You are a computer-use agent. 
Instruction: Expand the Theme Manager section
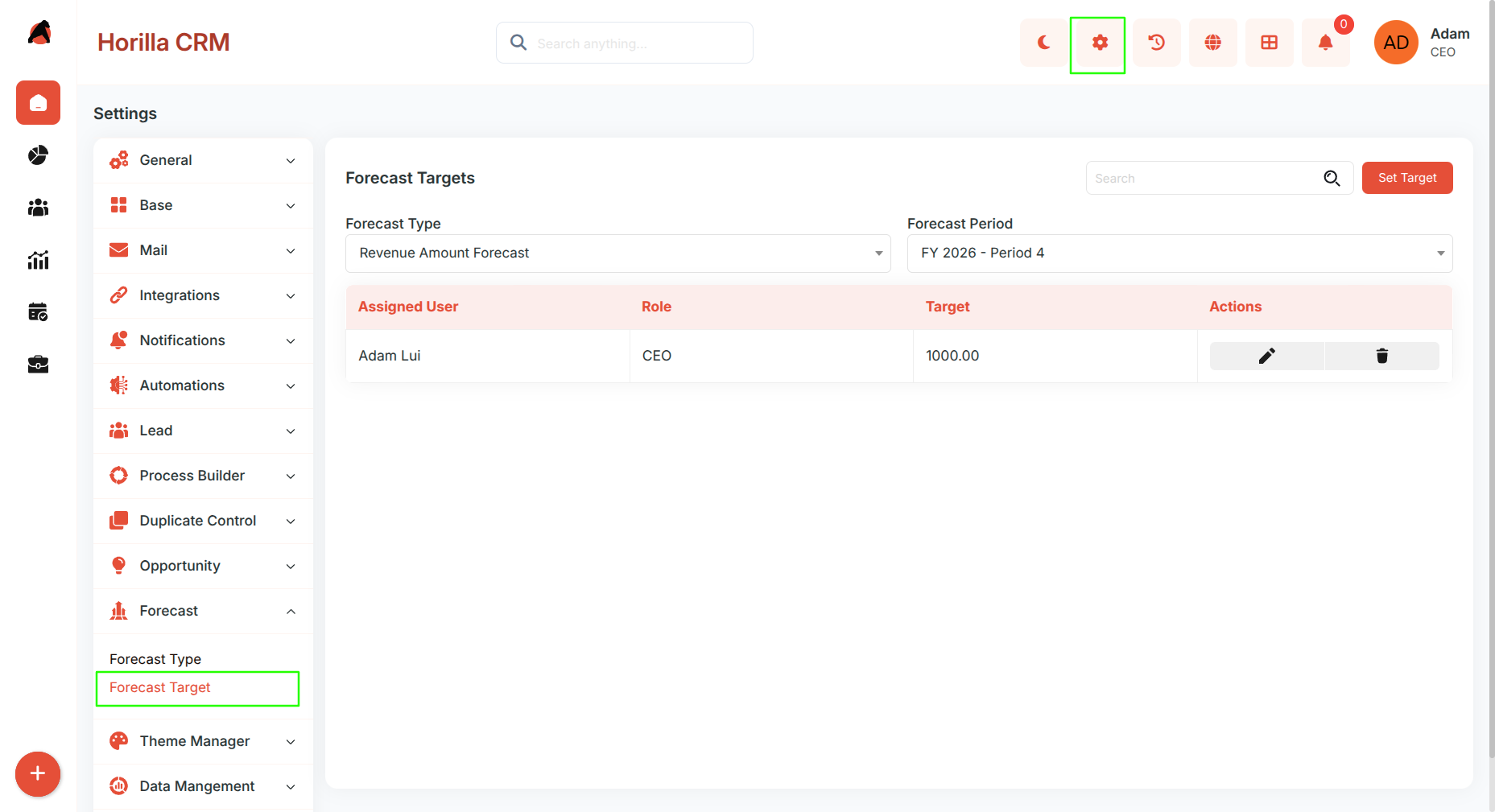(x=203, y=741)
